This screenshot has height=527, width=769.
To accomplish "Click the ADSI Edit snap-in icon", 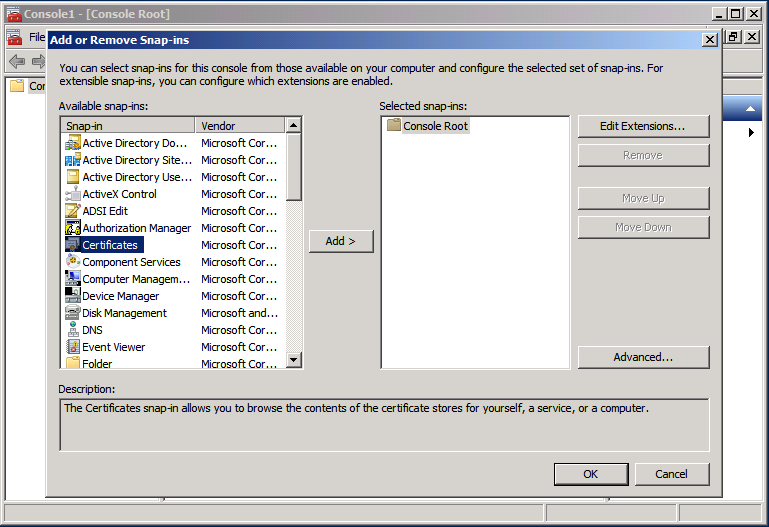I will (x=73, y=211).
